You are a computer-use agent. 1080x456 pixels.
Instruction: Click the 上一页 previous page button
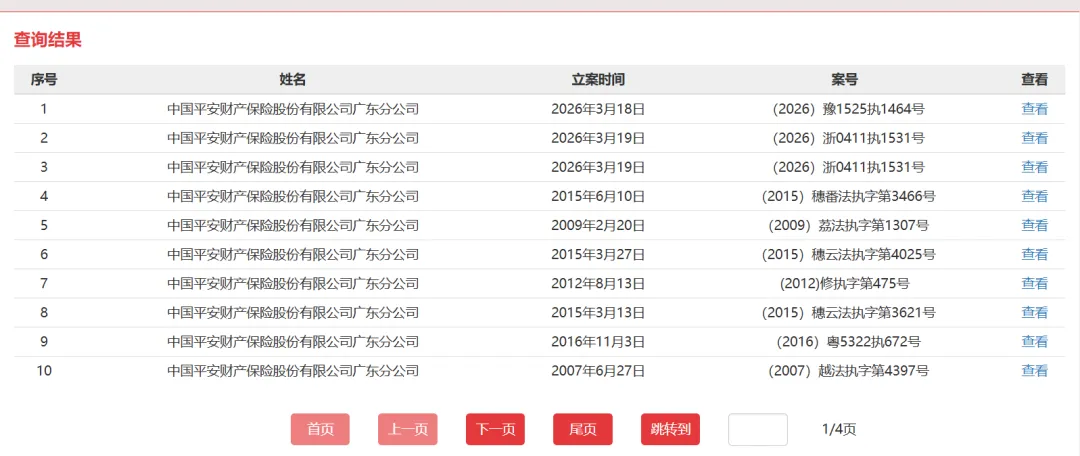(x=408, y=429)
